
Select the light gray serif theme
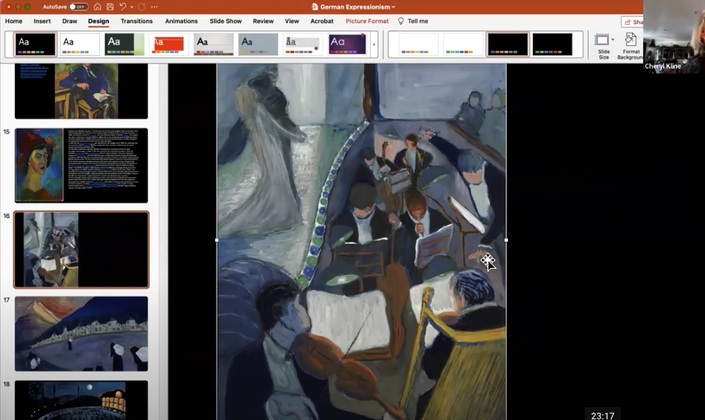coord(303,44)
